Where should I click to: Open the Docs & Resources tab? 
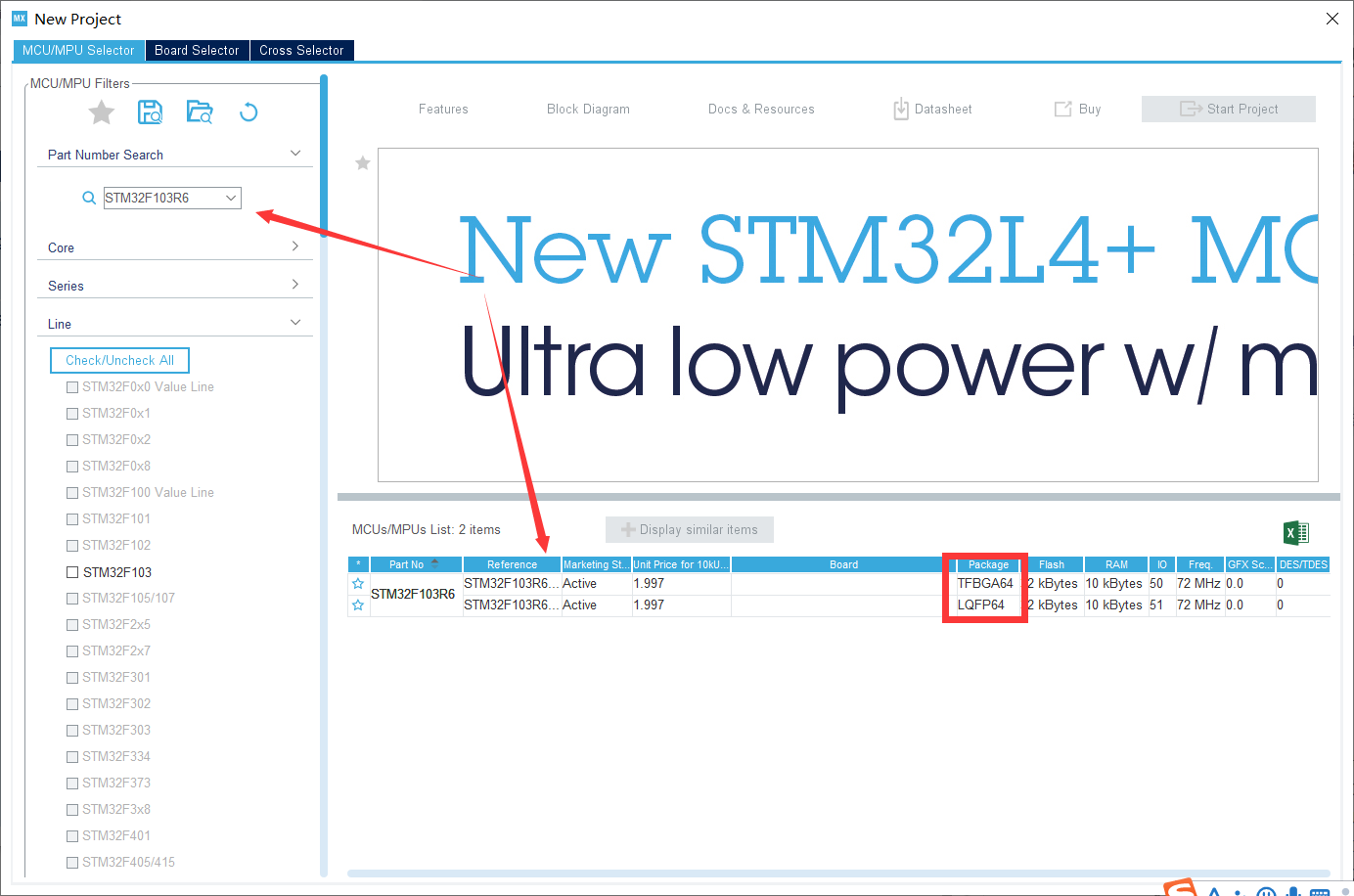(761, 109)
